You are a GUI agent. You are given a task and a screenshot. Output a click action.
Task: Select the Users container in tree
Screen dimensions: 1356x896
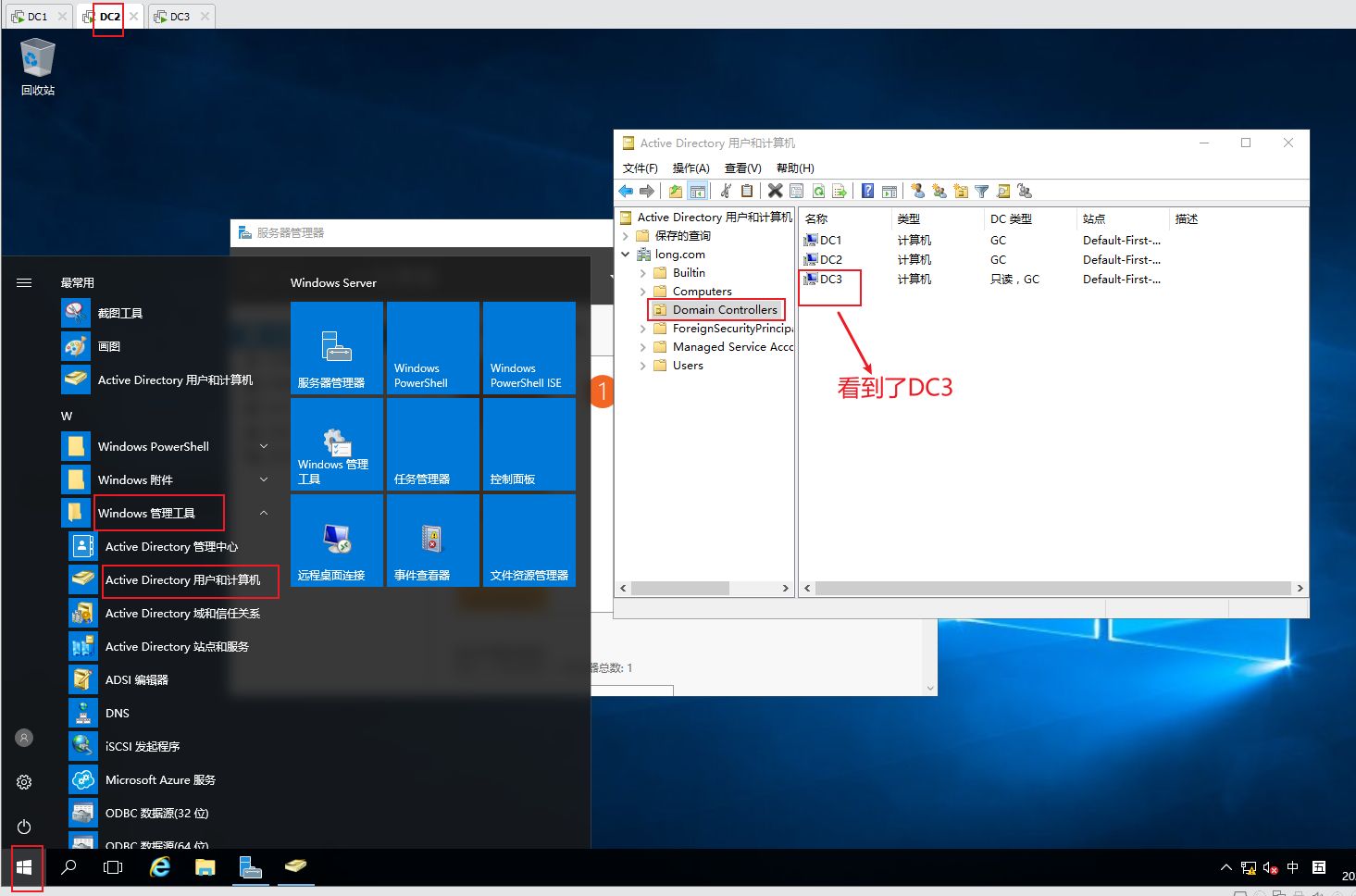point(688,366)
